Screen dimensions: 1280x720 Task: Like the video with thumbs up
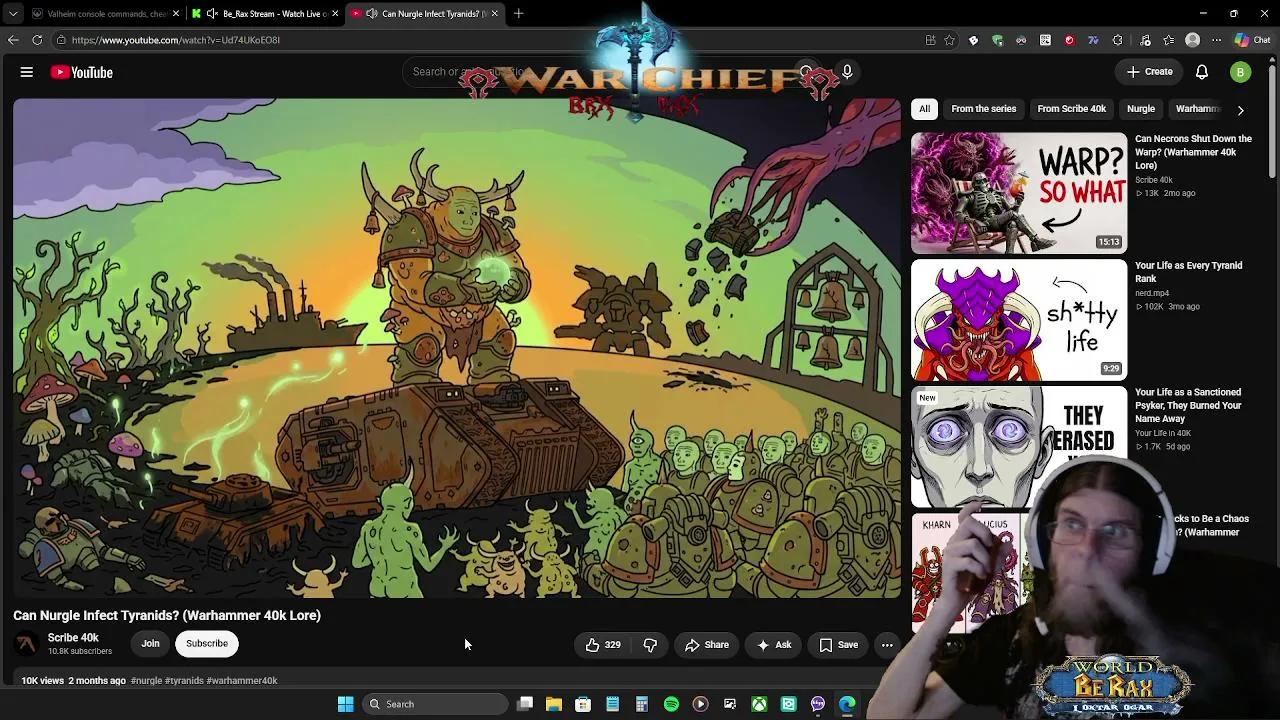click(603, 645)
